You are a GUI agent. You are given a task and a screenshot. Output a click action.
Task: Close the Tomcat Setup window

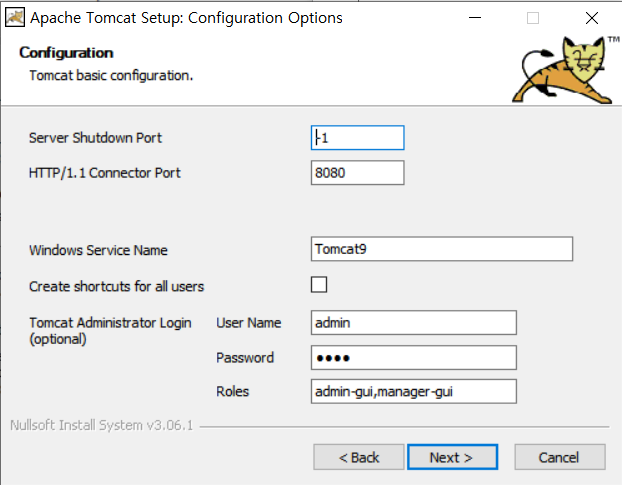point(592,18)
